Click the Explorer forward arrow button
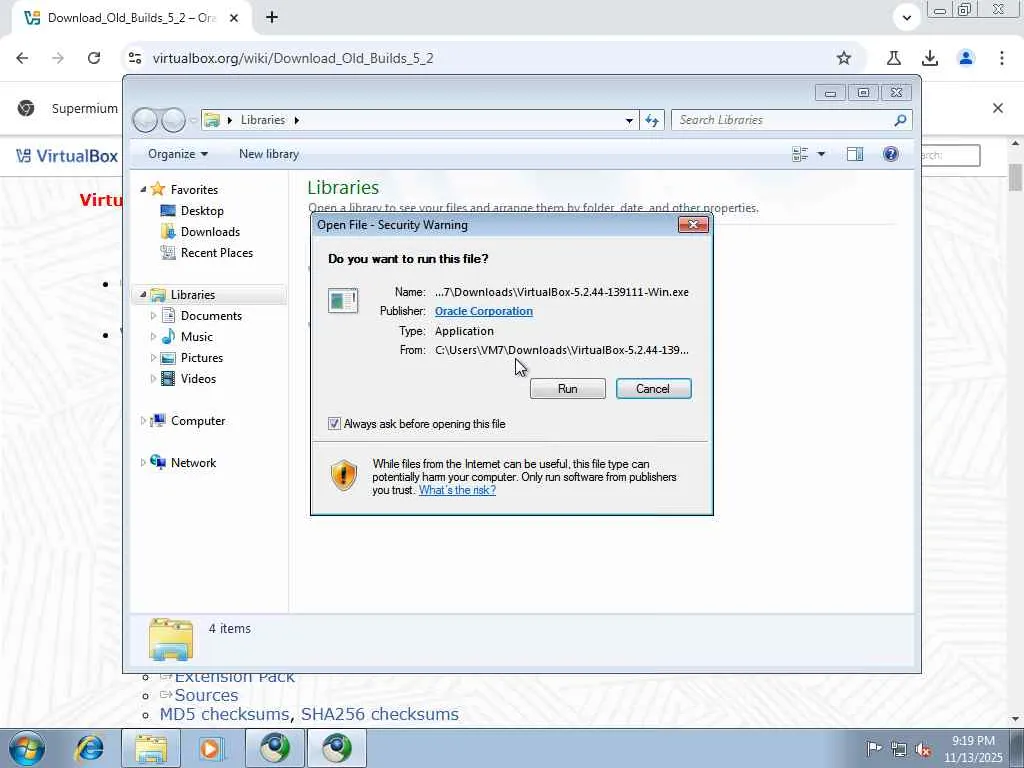This screenshot has height=768, width=1024. pyautogui.click(x=173, y=120)
